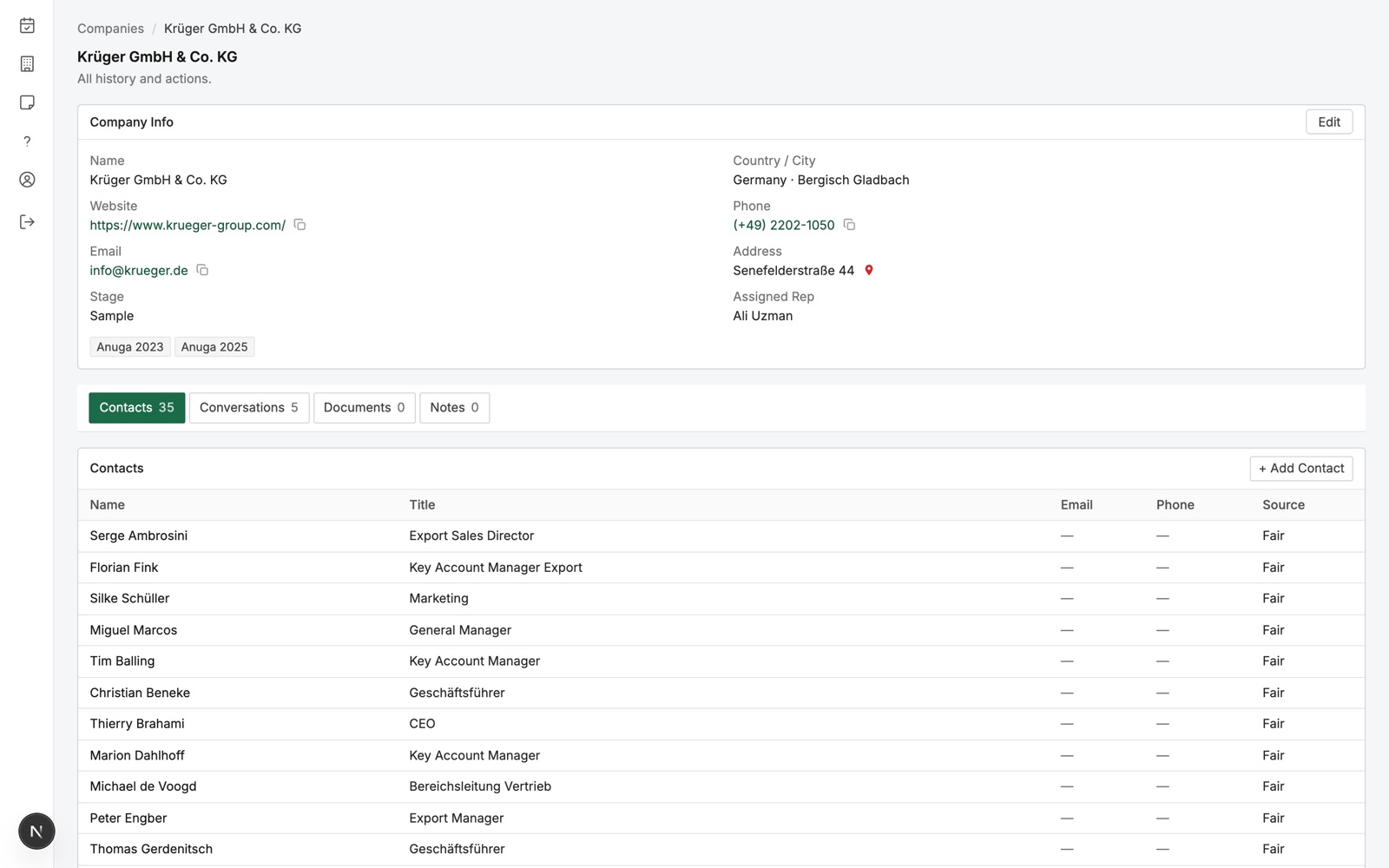
Task: Click the CEO title cell
Action: (422, 724)
